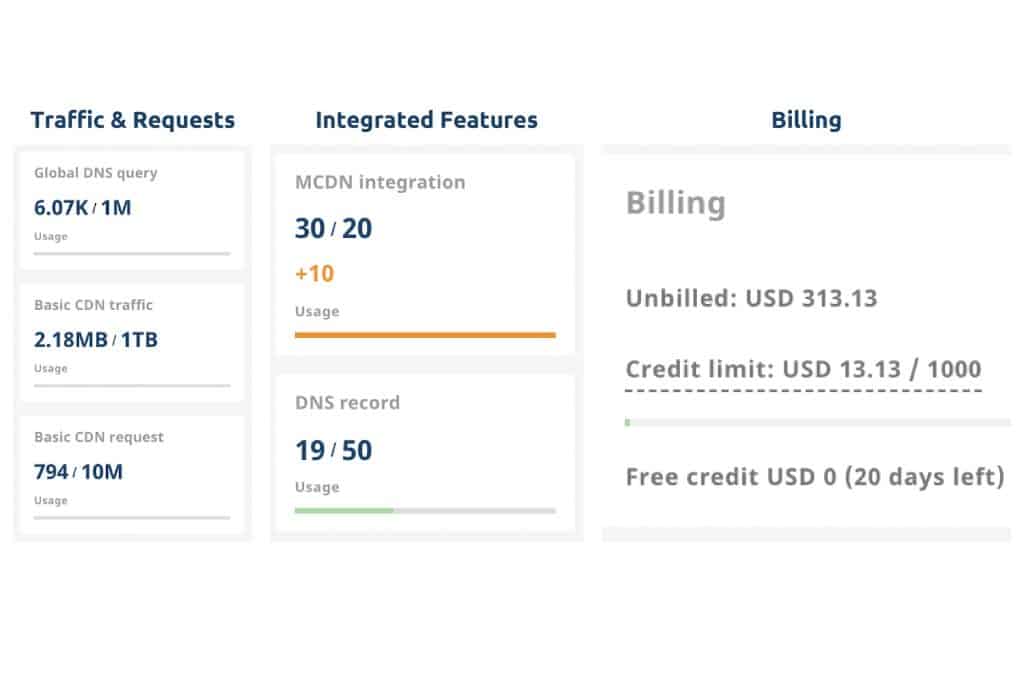Viewport: 1024px width, 686px height.
Task: Click the 30 / 20 MCDN value
Action: click(x=333, y=228)
